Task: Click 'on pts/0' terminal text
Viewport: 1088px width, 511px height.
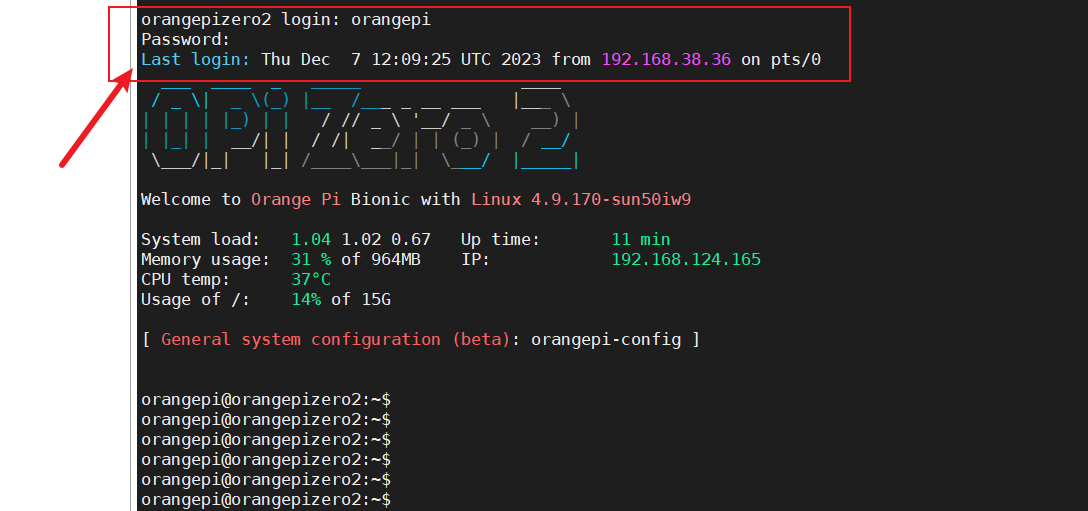Action: 781,60
